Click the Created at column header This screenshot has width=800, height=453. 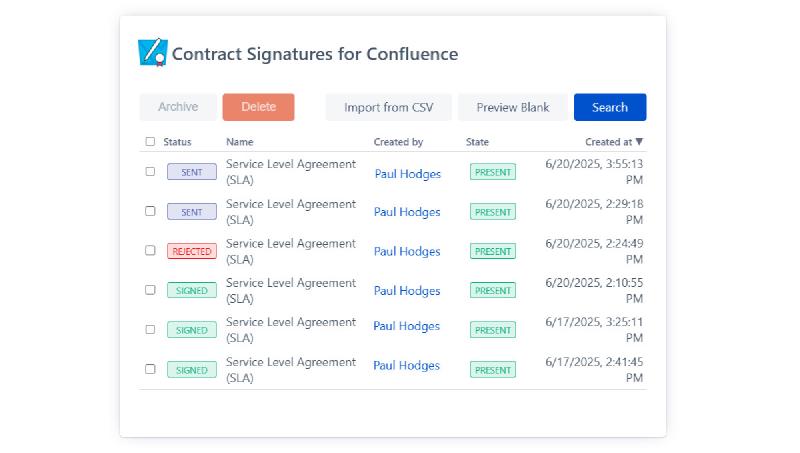point(608,142)
